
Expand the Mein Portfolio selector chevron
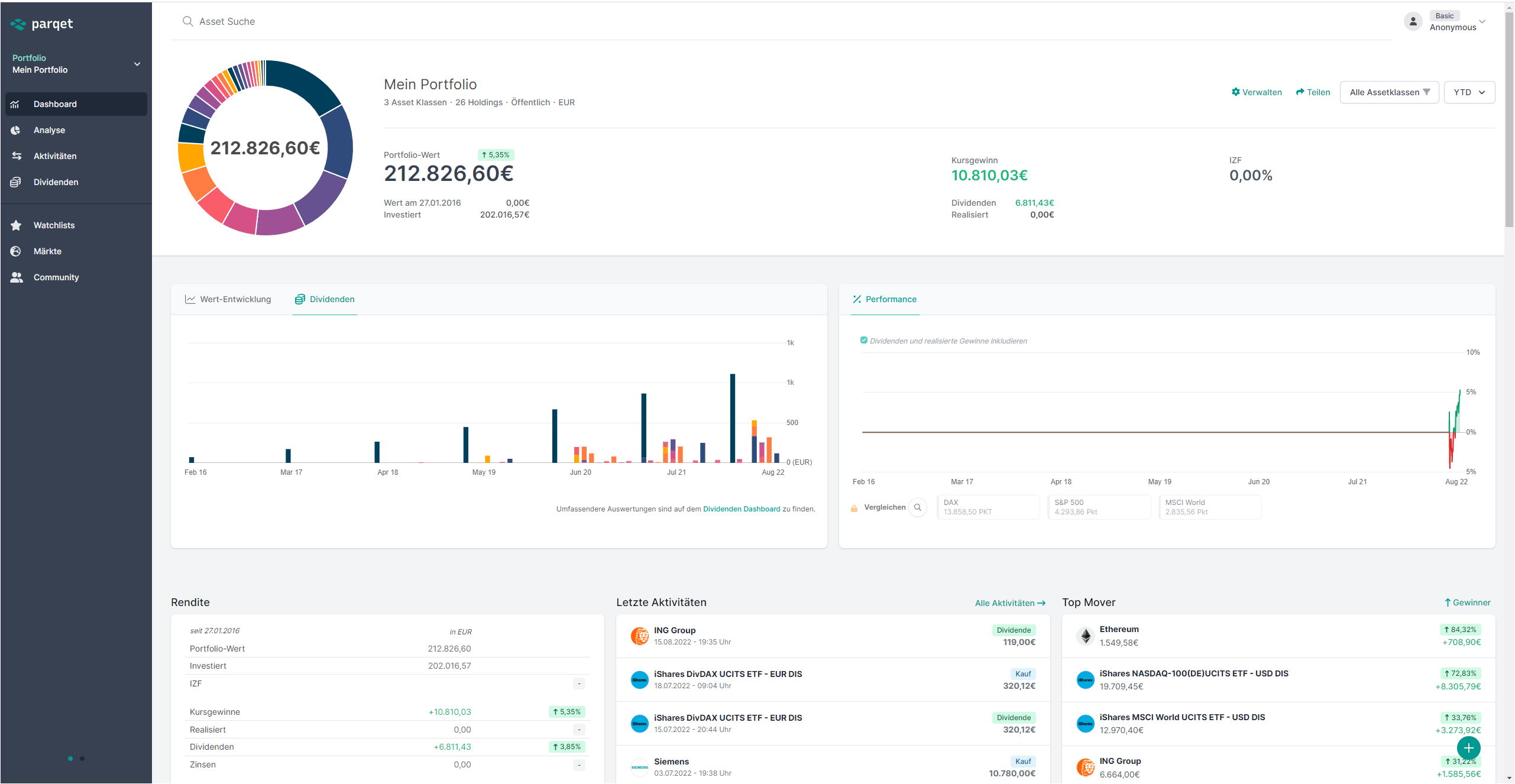137,64
